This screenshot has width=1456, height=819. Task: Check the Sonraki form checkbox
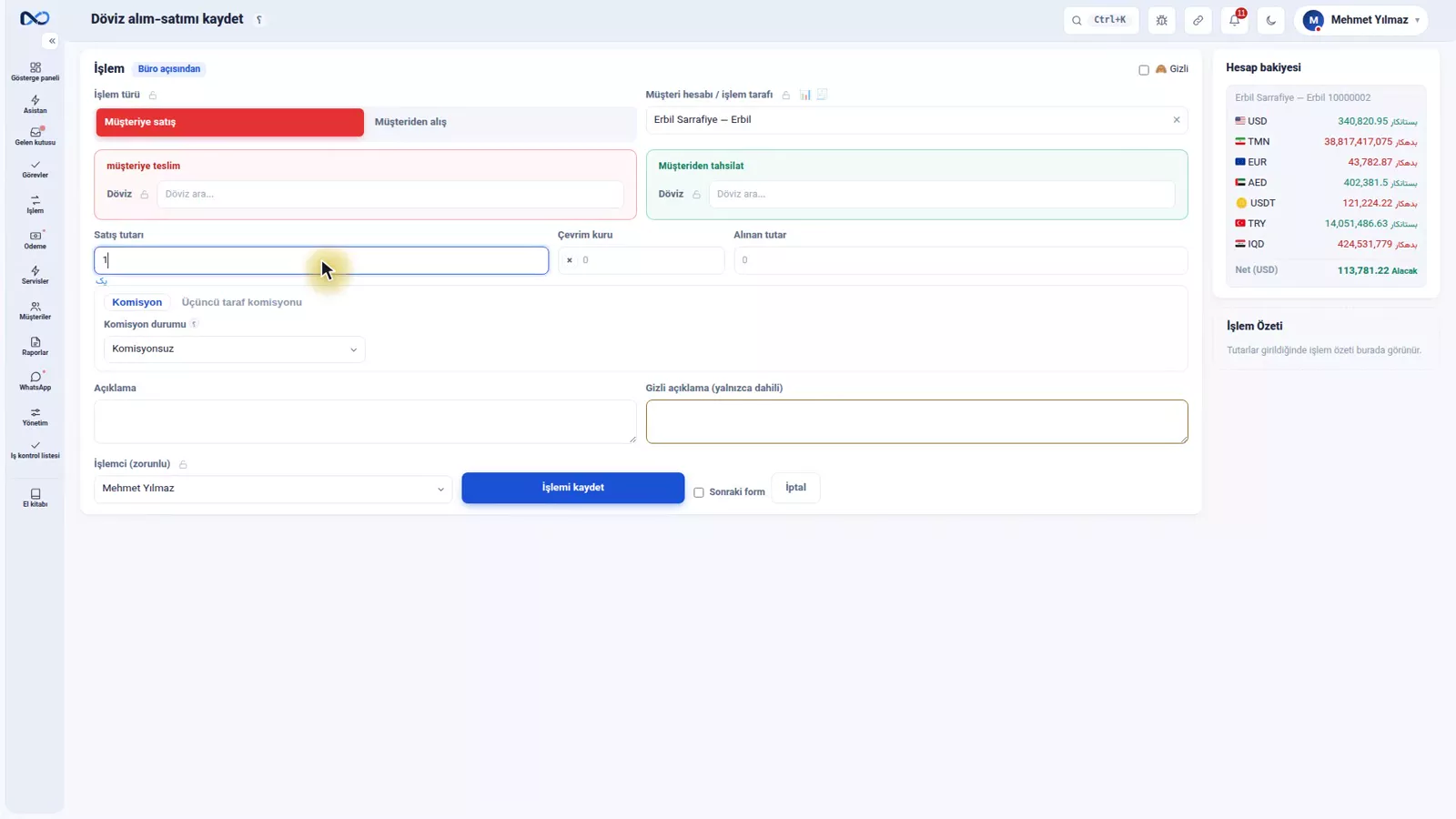click(x=699, y=492)
